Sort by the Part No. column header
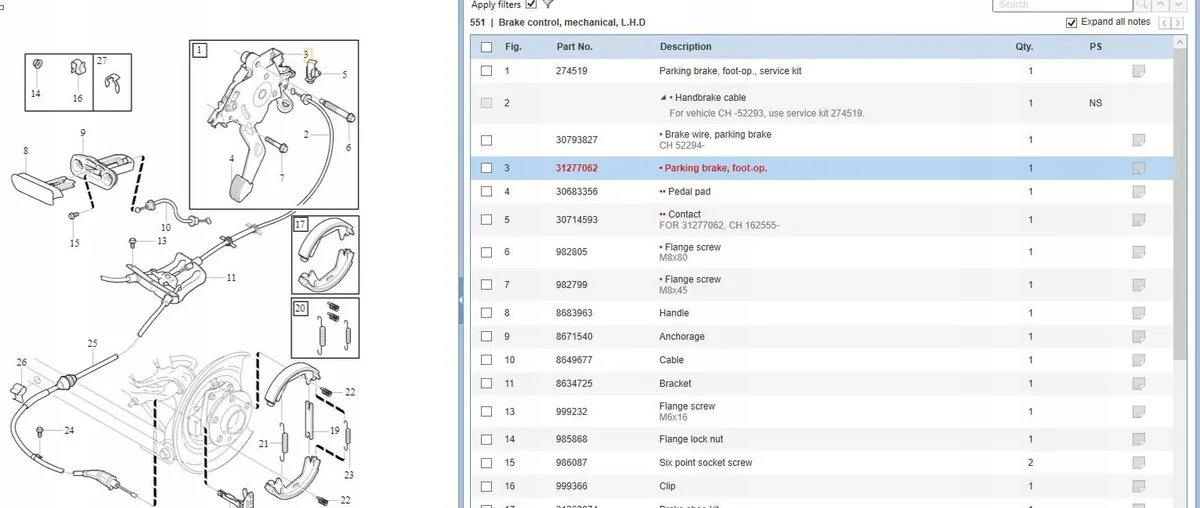This screenshot has height=508, width=1200. point(574,47)
